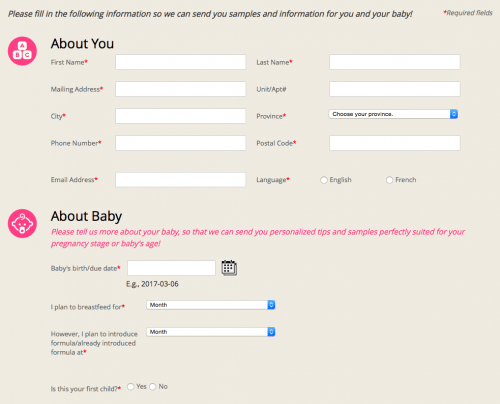Click the pink ABC blocks icon
The width and height of the screenshot is (500, 404).
(22, 51)
